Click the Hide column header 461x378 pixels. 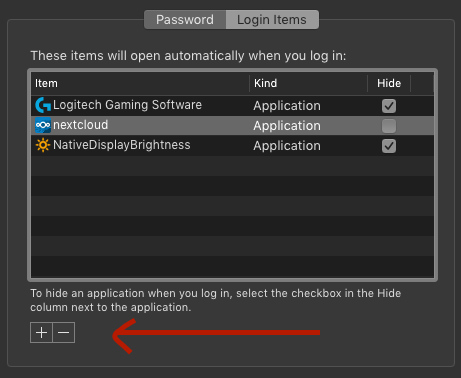[x=389, y=83]
